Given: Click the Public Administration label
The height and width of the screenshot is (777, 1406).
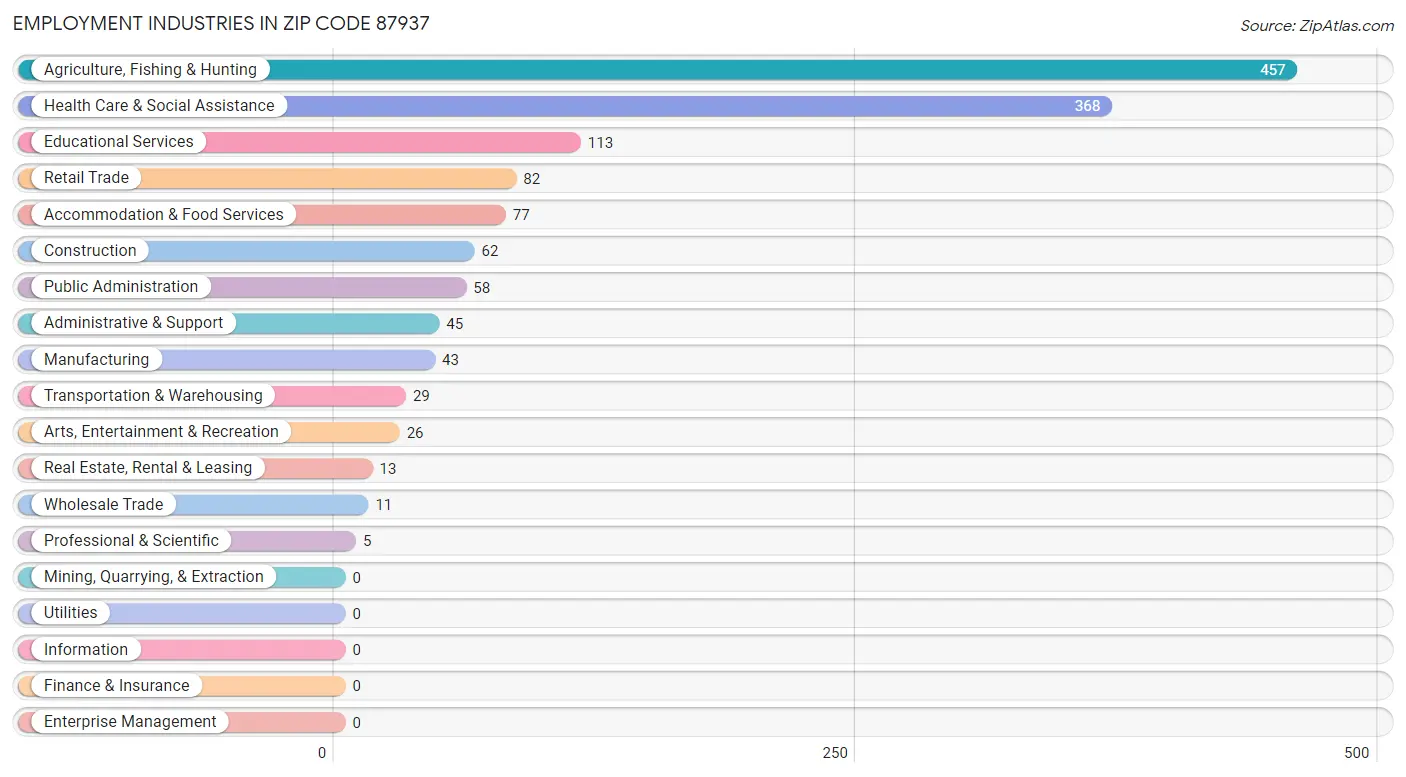Looking at the screenshot, I should pyautogui.click(x=121, y=287).
